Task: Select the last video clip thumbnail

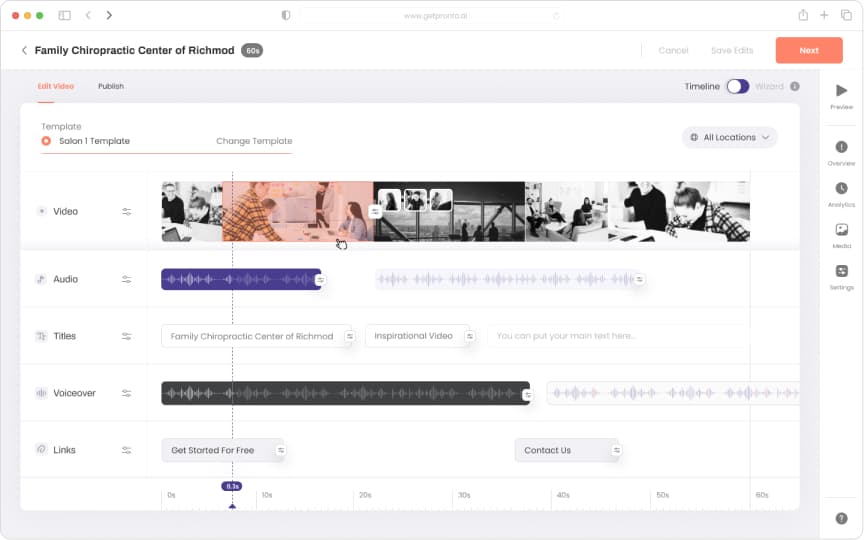Action: [x=679, y=212]
